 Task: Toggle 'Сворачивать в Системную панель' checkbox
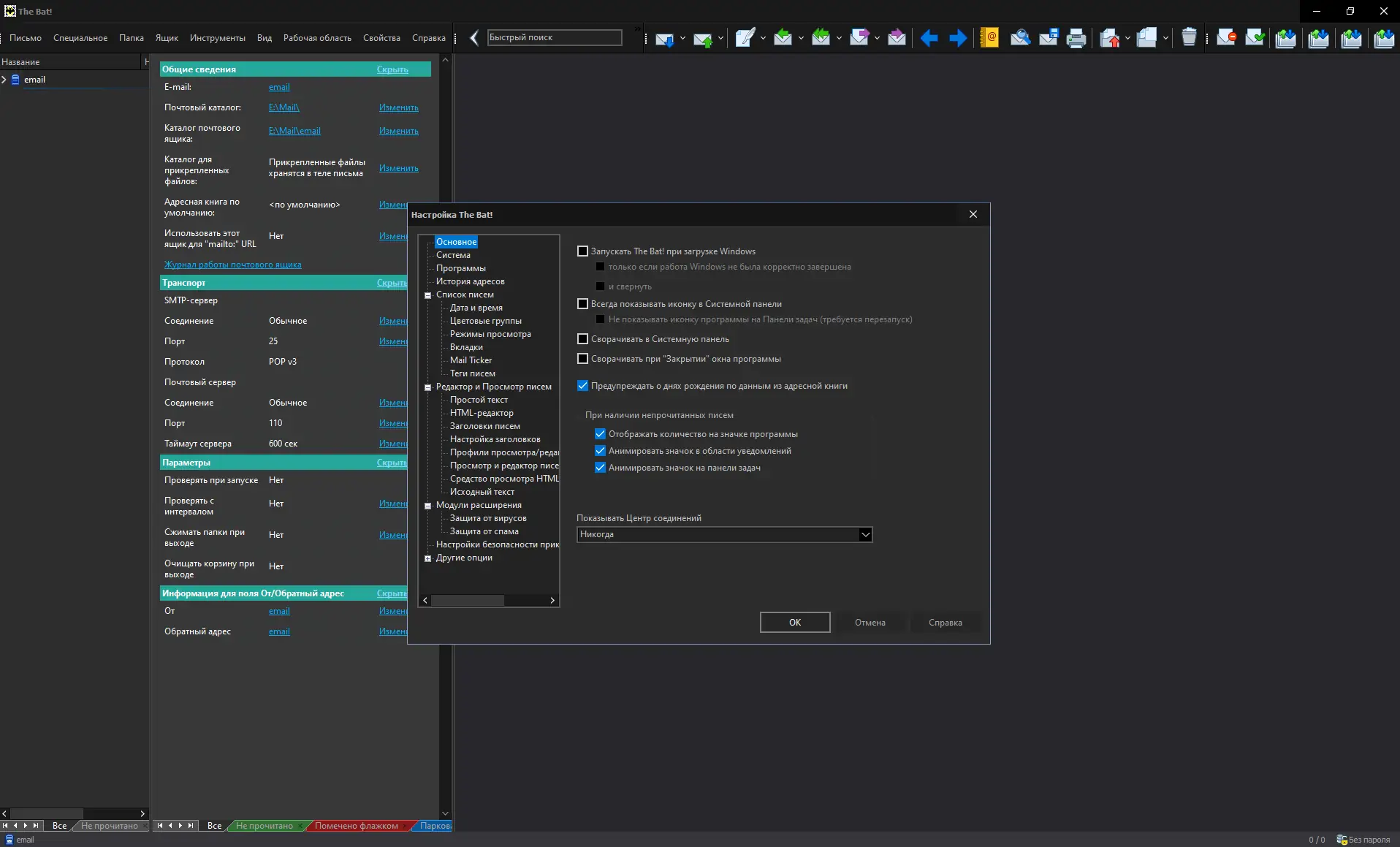[582, 339]
